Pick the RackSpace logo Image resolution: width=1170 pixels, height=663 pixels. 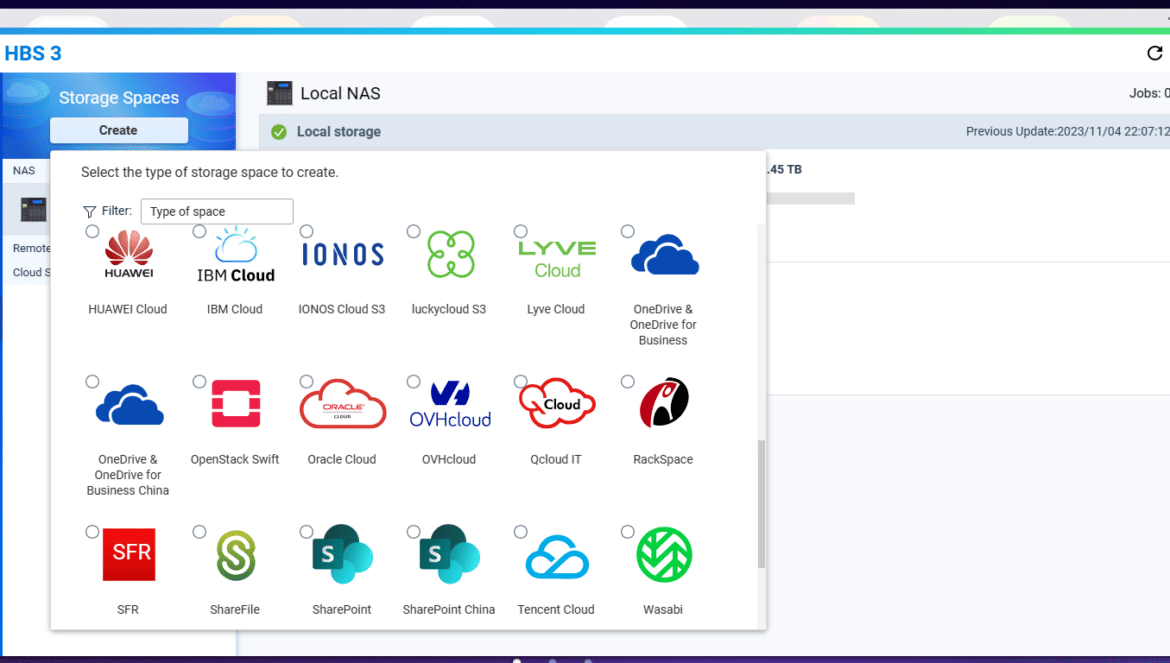(664, 403)
